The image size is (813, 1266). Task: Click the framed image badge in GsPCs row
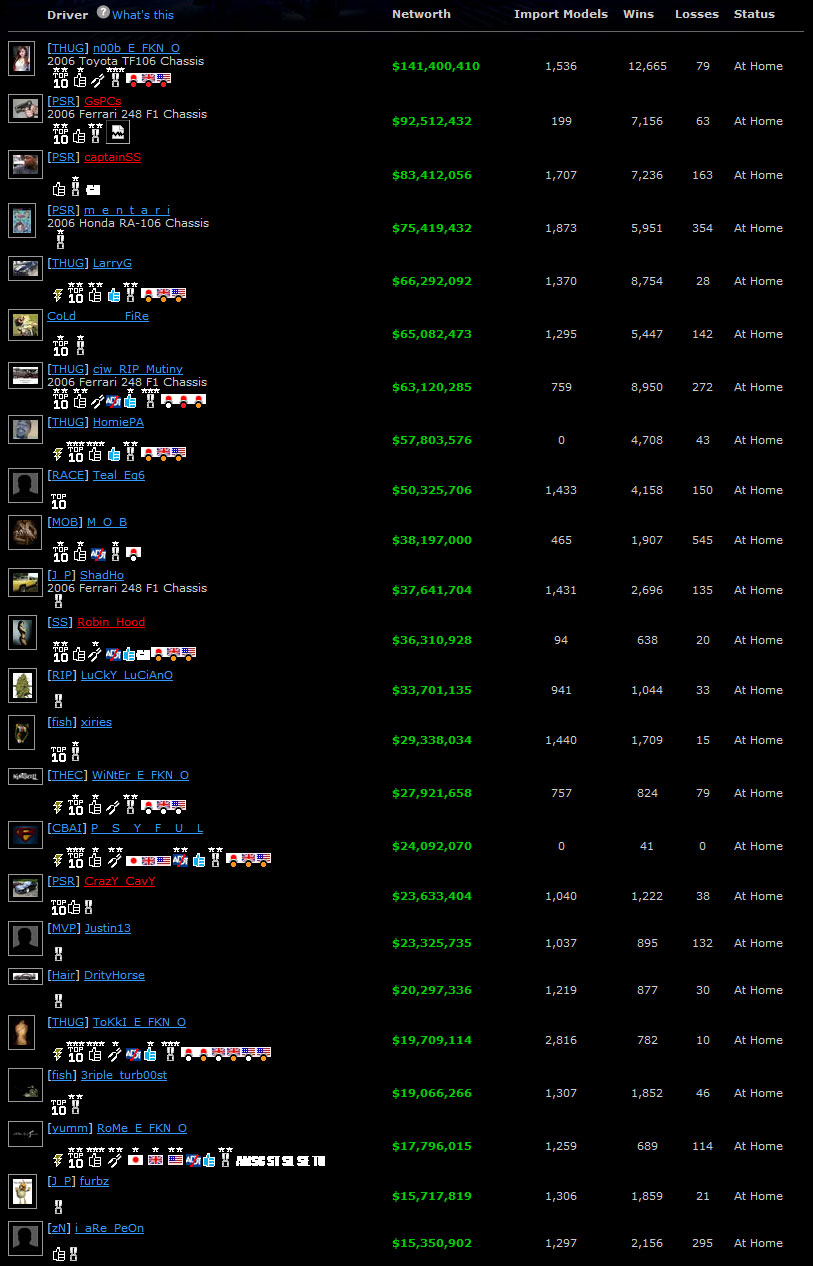tap(117, 132)
